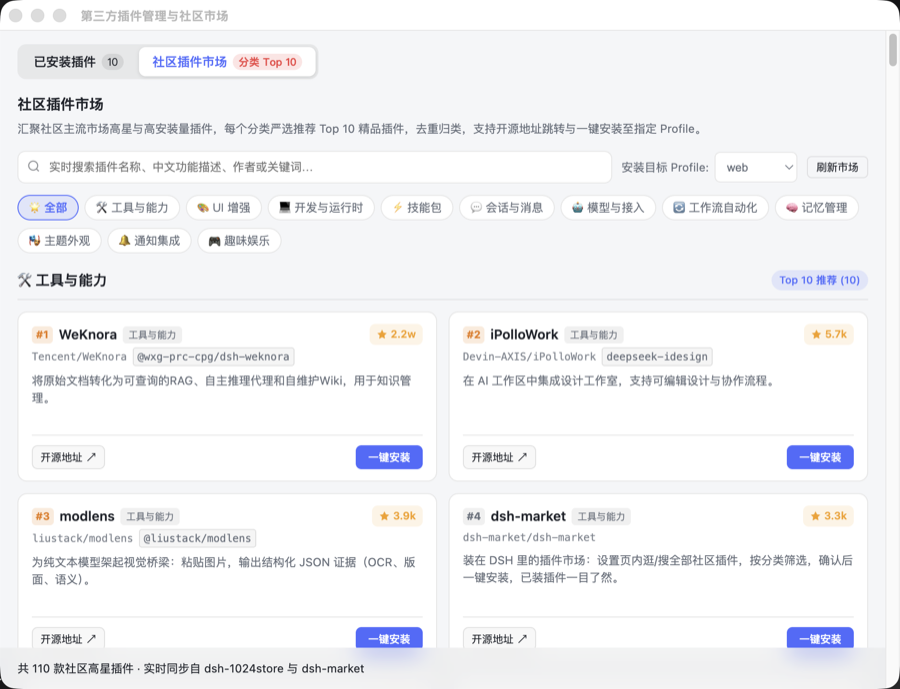
Task: Install iPolloWork with 一键安装
Action: point(820,457)
